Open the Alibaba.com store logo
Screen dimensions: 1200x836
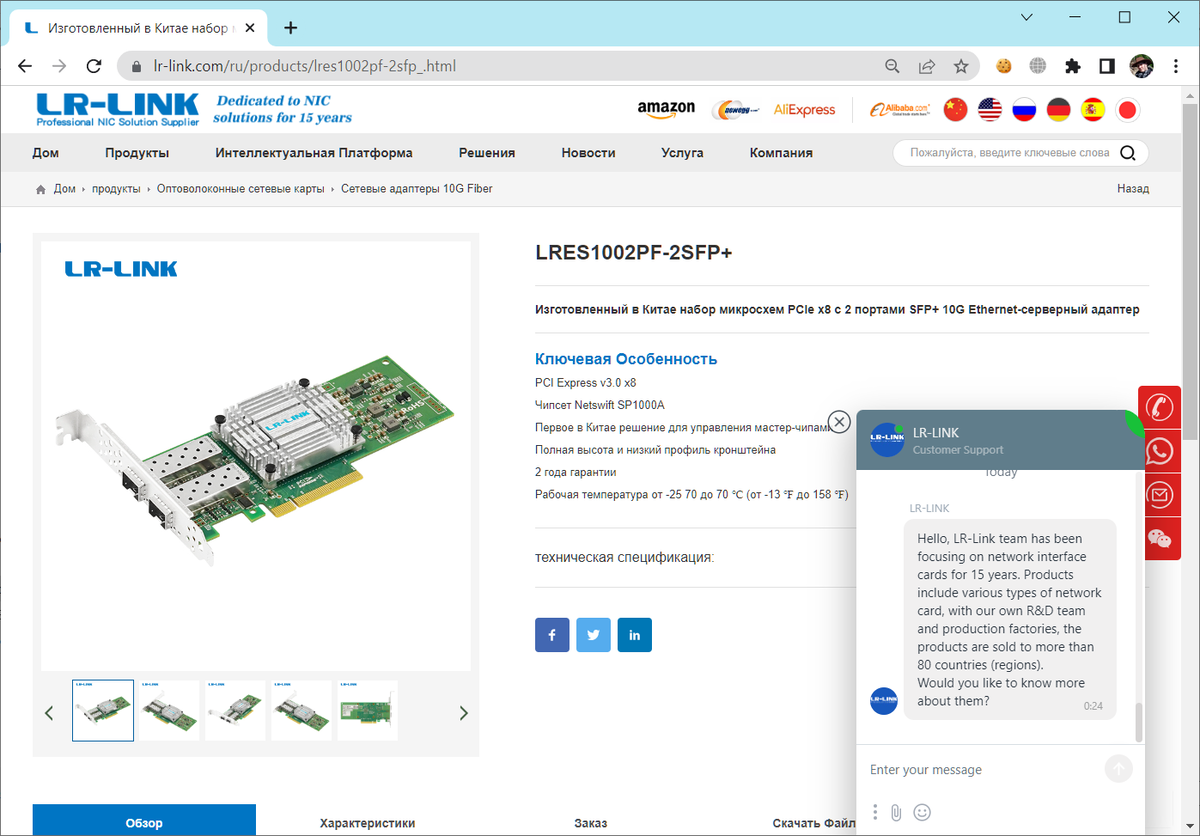pos(899,109)
